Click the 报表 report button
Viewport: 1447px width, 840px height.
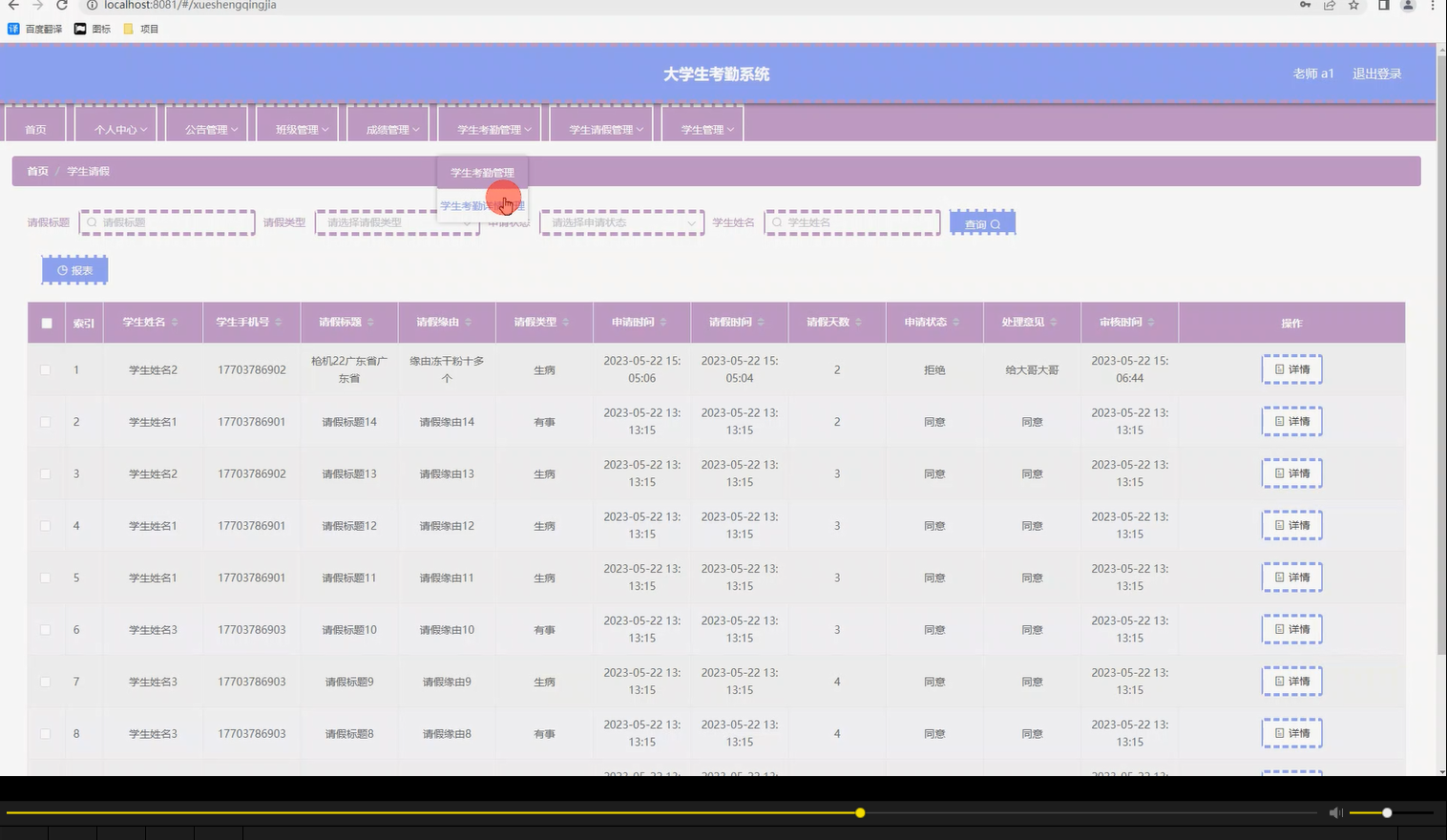(74, 270)
